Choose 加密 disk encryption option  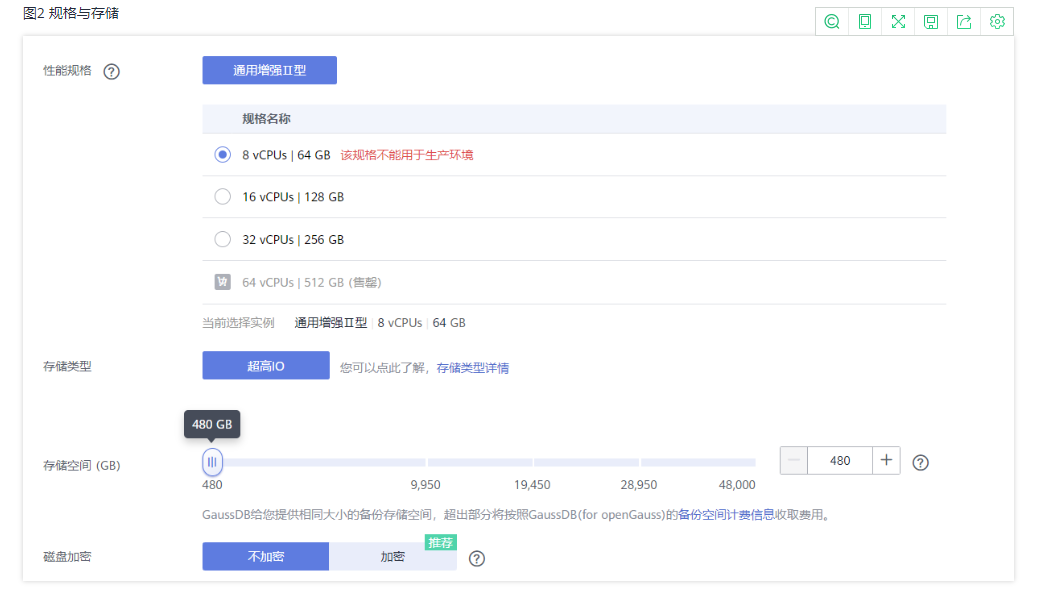[393, 556]
